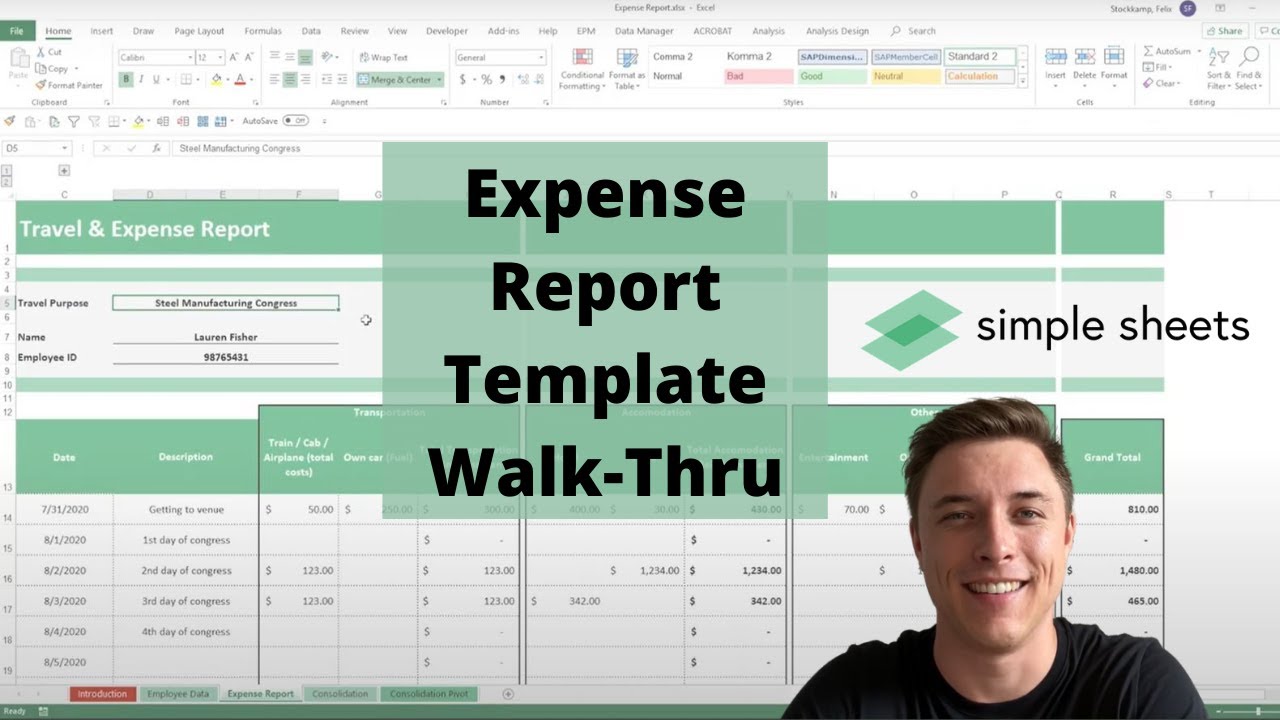Open the Sort & Filter menu

(1219, 68)
